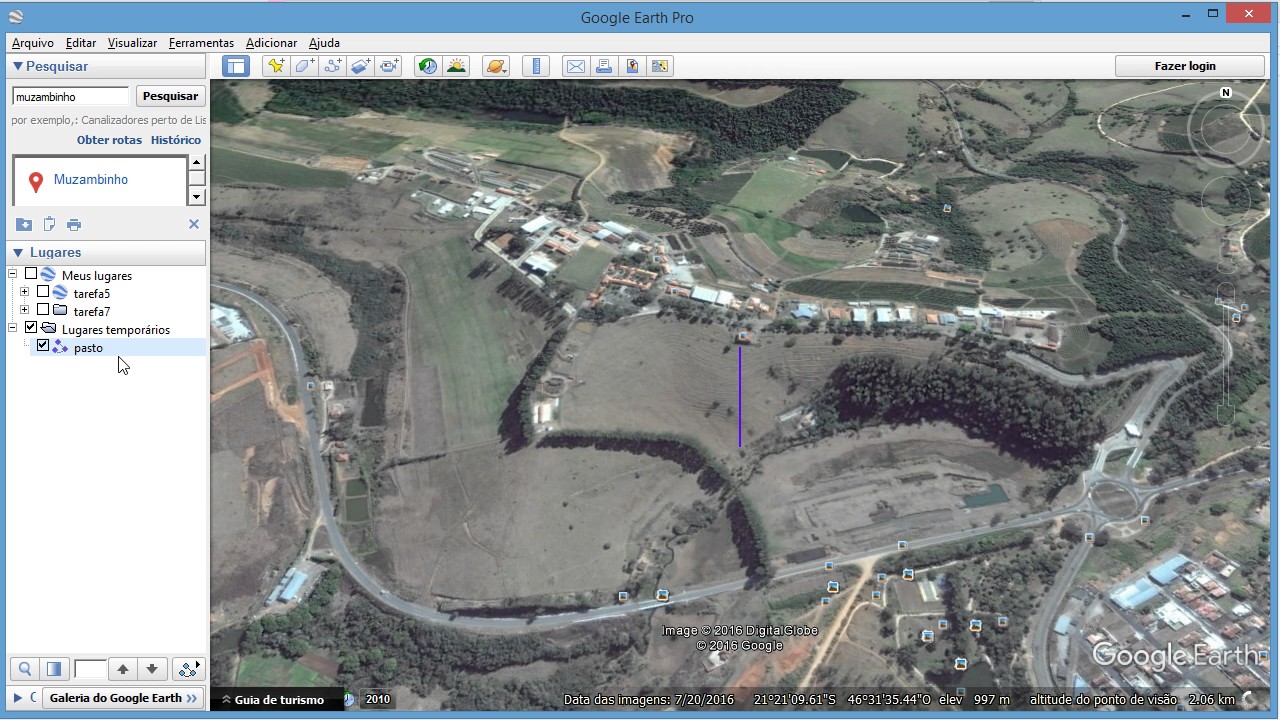Expand the tarefa5 tree node
The height and width of the screenshot is (720, 1280).
tap(25, 292)
